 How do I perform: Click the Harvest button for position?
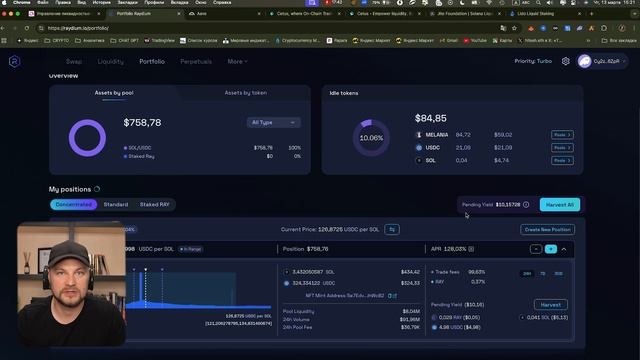(x=551, y=304)
